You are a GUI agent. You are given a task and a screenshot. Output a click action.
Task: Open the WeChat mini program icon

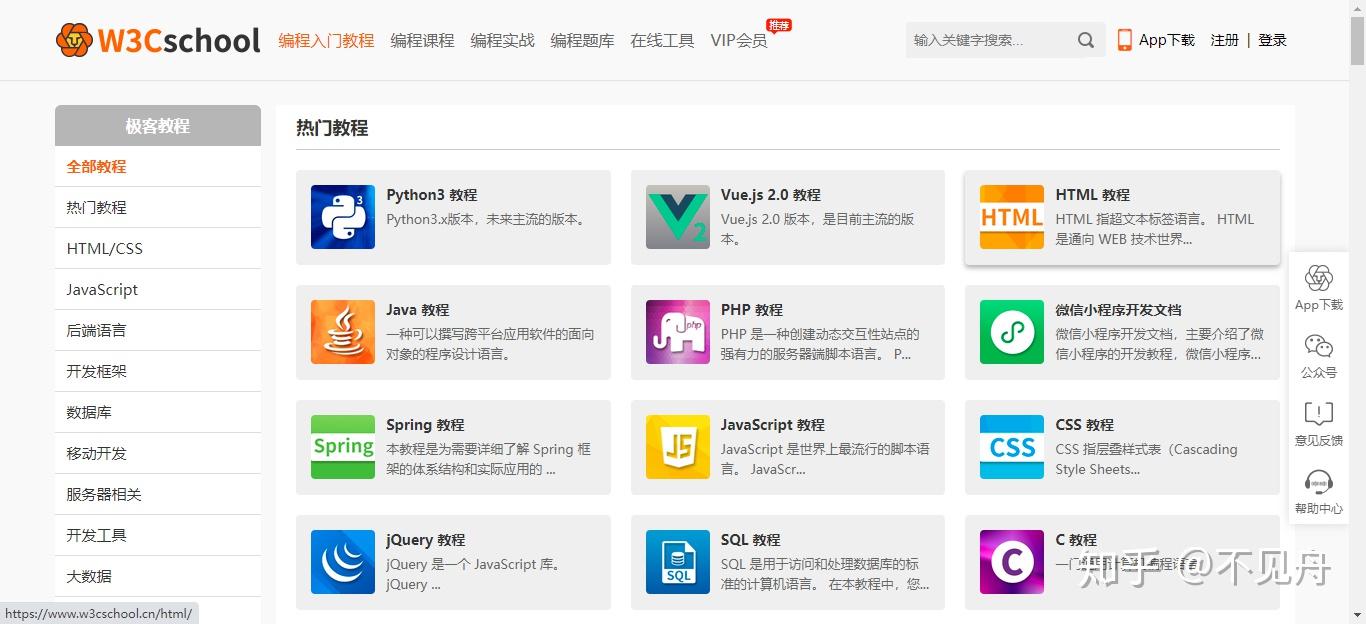pyautogui.click(x=1012, y=332)
